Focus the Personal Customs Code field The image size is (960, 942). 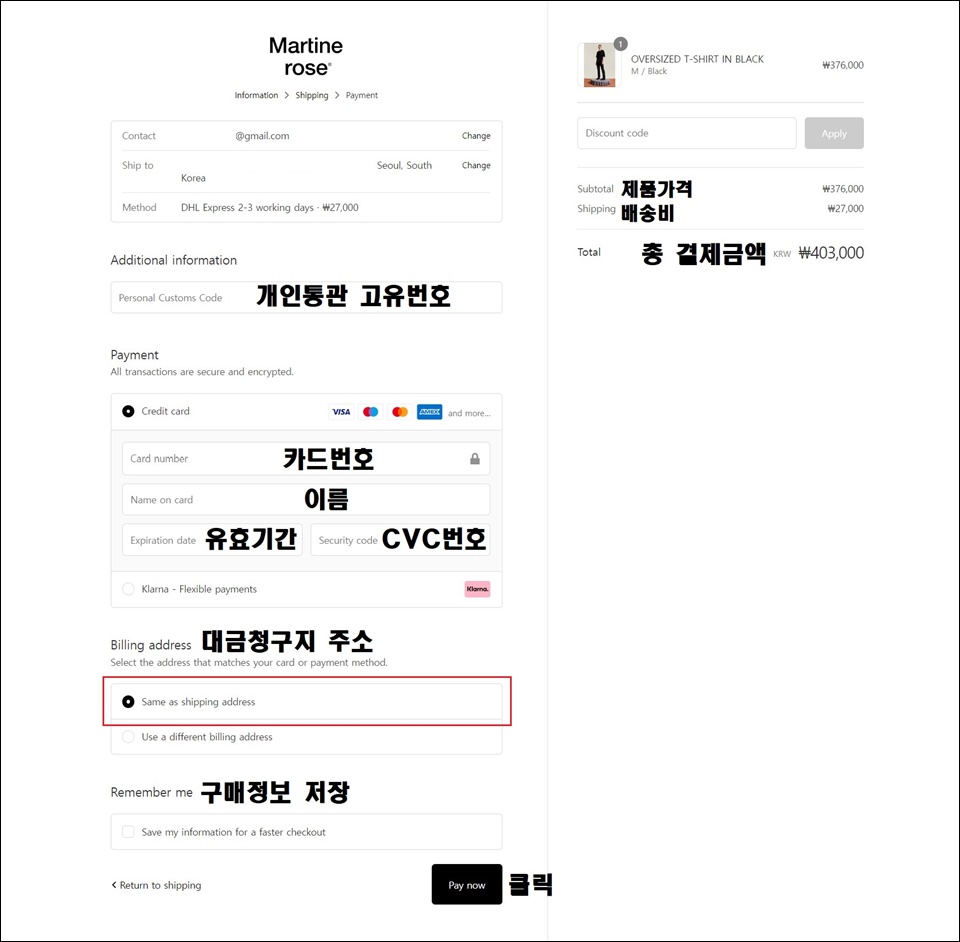click(306, 297)
